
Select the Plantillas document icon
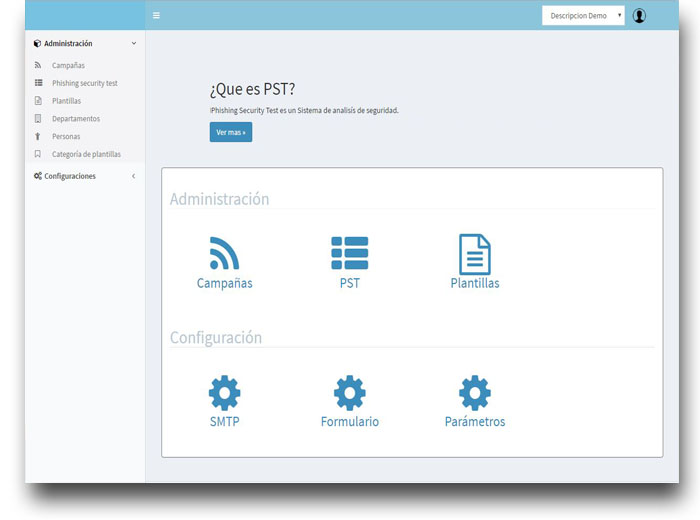coord(474,254)
